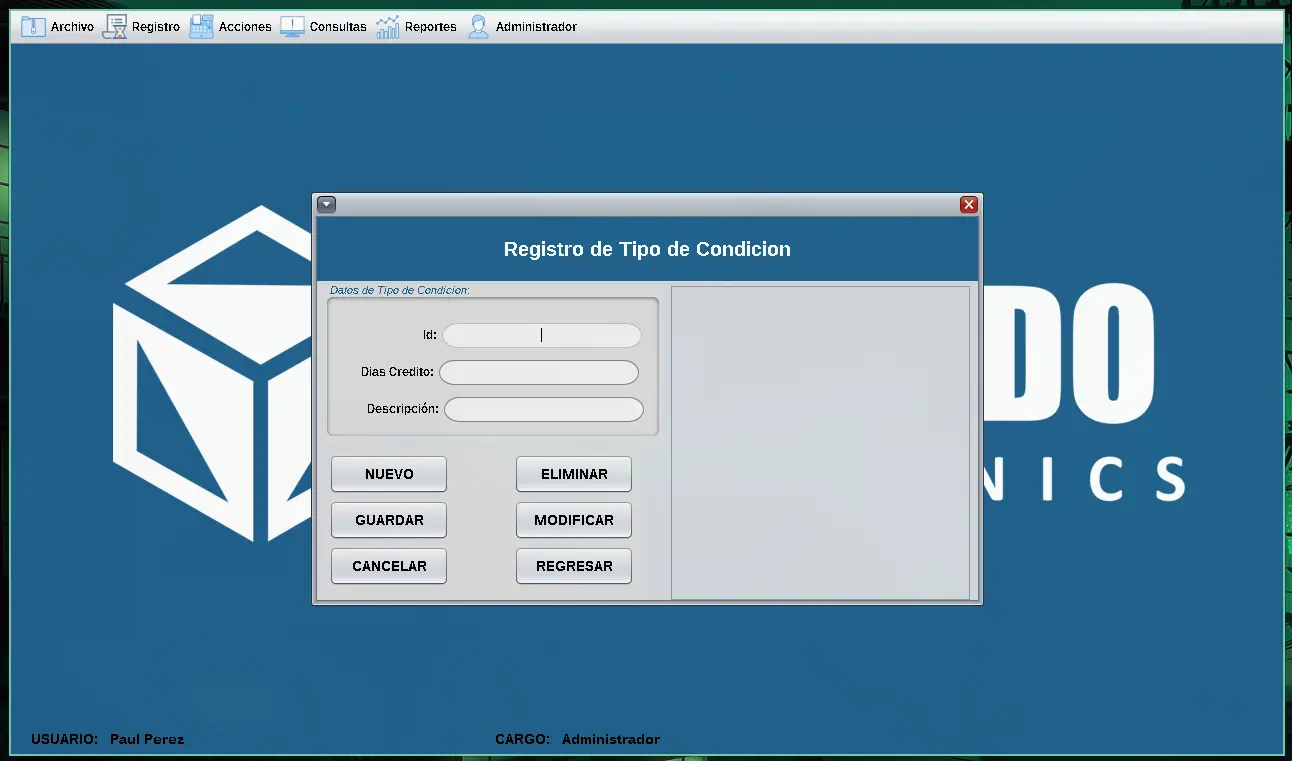Click the 'Paul Perez' user name

pyautogui.click(x=147, y=739)
